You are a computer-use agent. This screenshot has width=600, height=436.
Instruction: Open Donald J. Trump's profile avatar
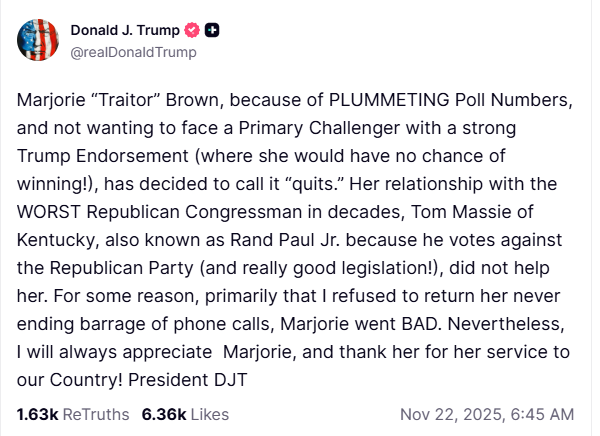pyautogui.click(x=37, y=40)
